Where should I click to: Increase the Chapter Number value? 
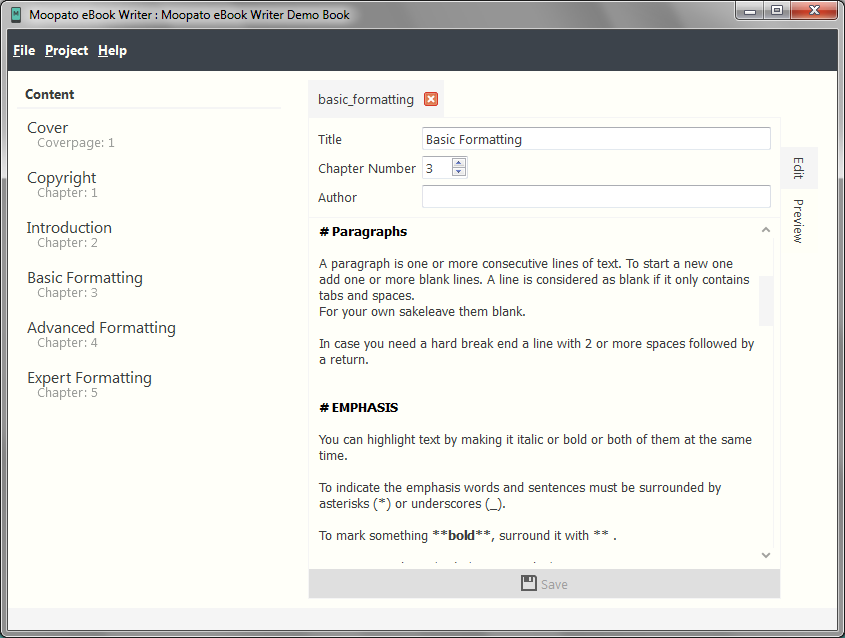tap(459, 163)
